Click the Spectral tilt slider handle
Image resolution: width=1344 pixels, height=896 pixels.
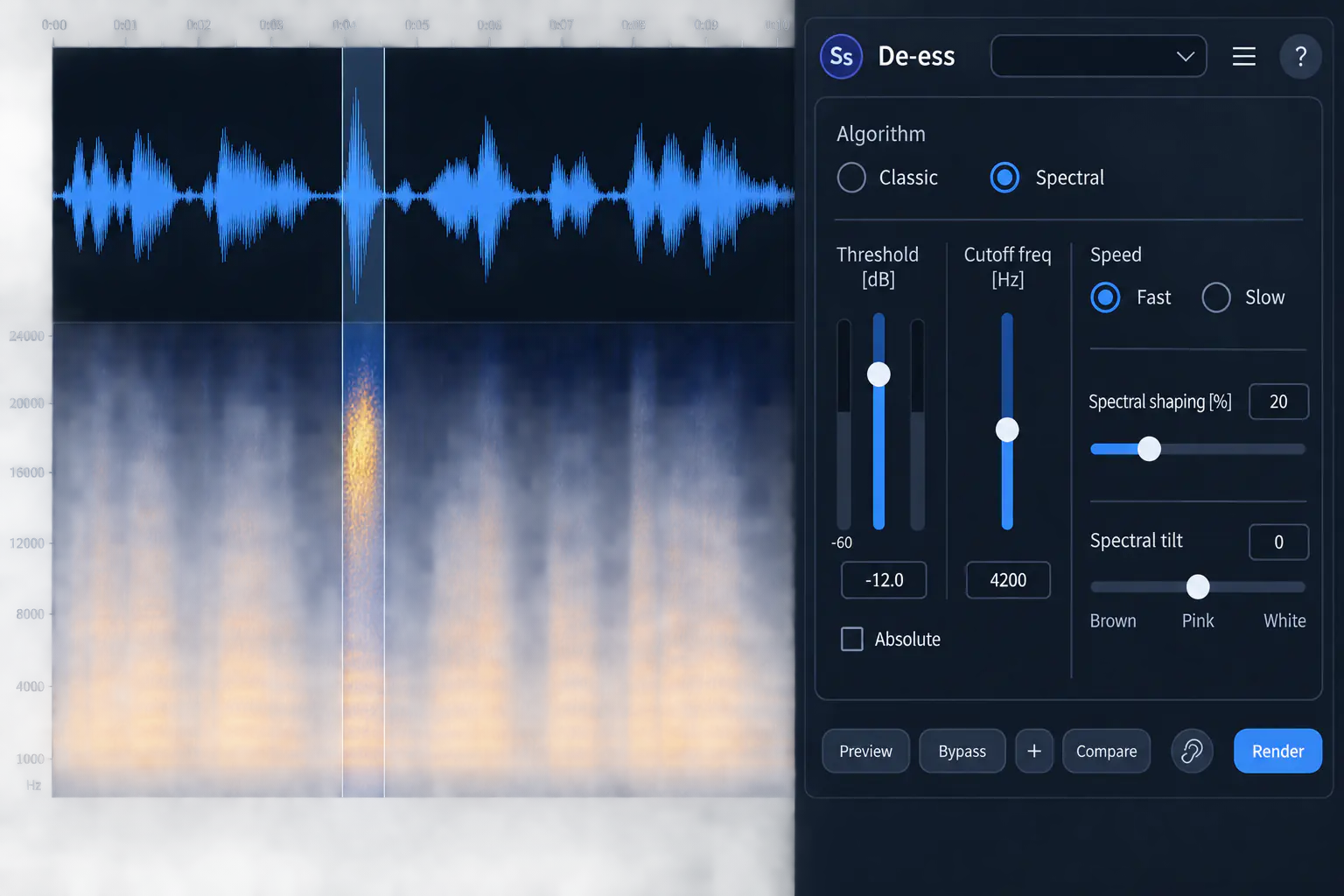coord(1198,586)
